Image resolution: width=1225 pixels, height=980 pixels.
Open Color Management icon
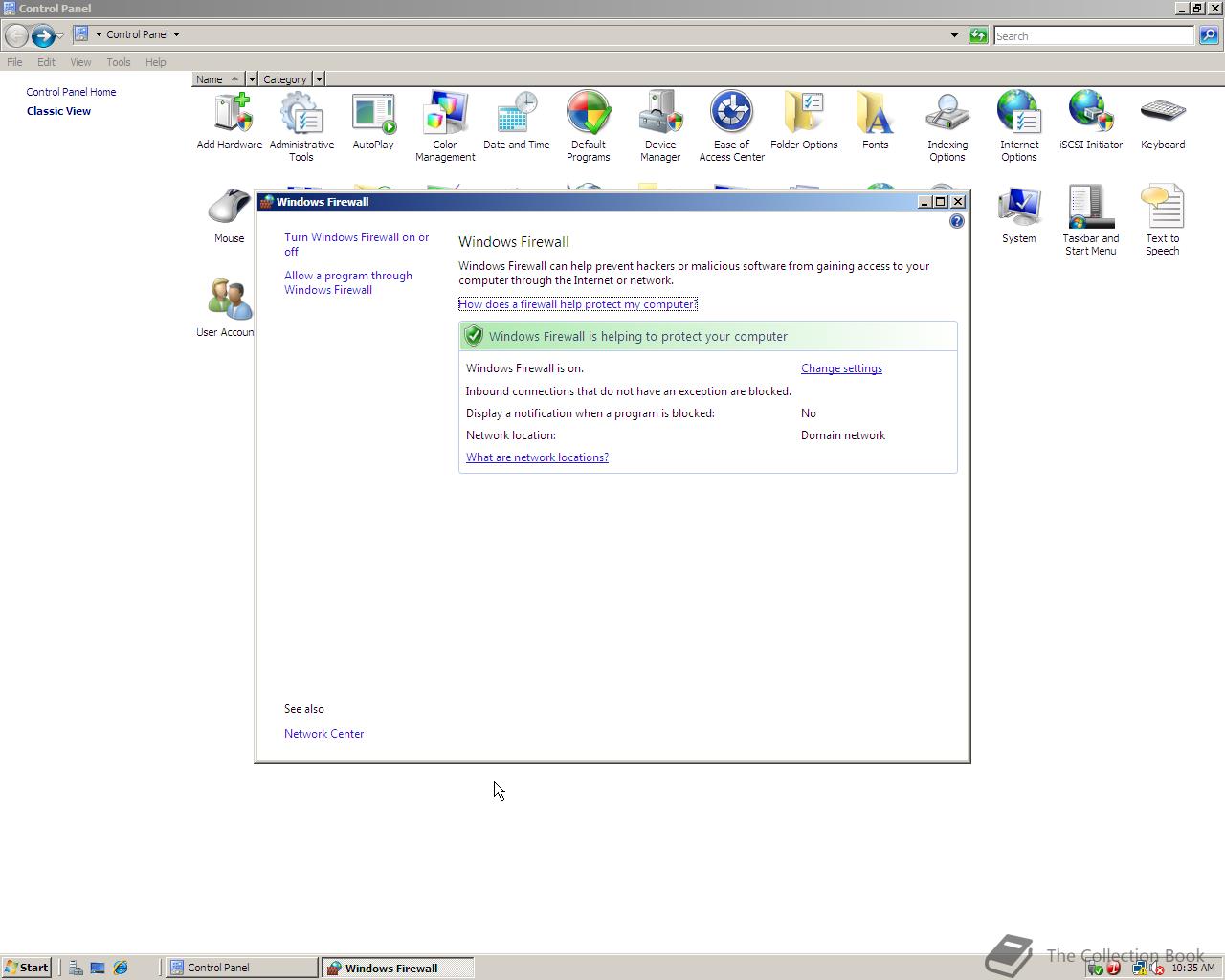[x=445, y=127]
